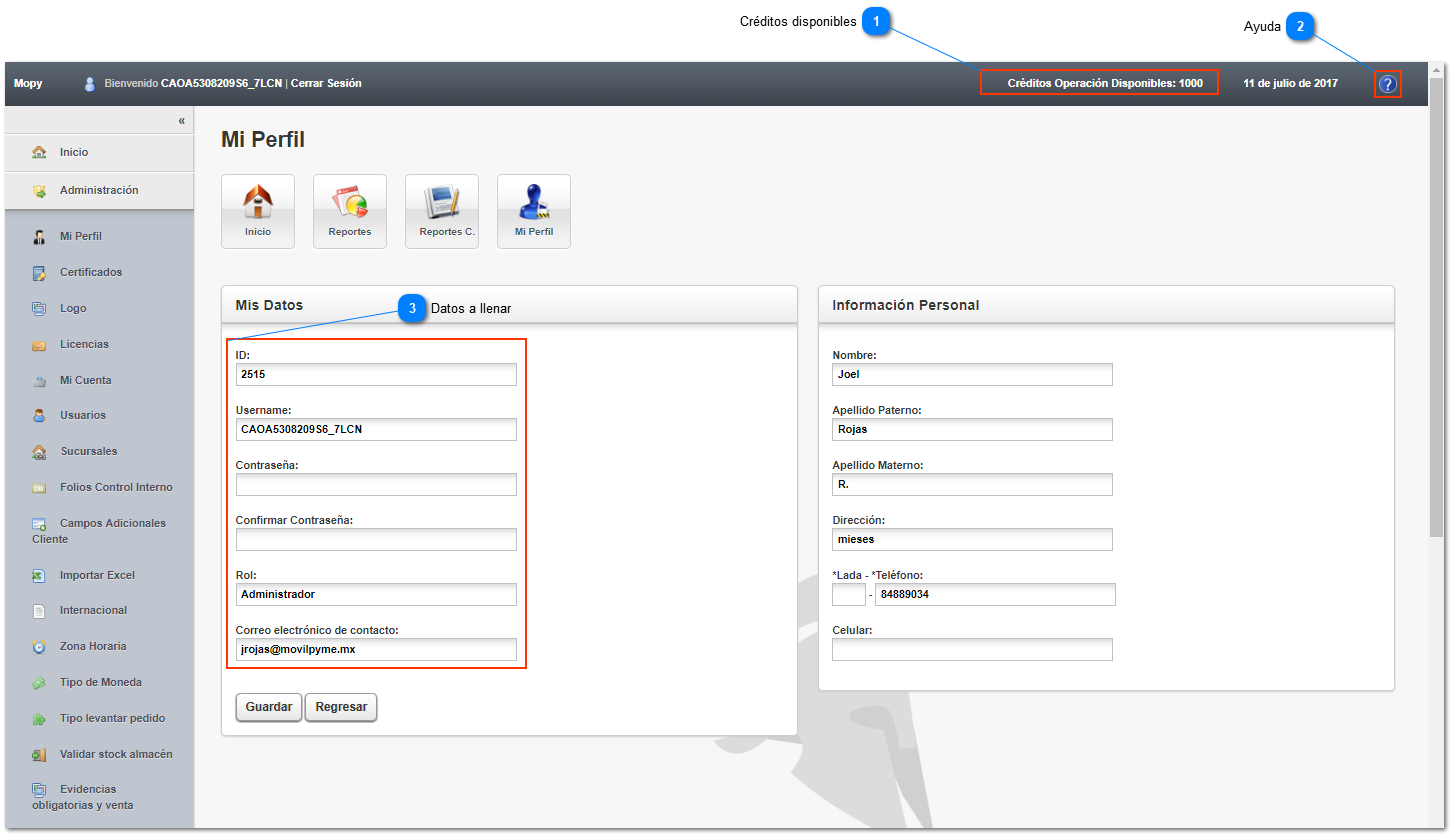The width and height of the screenshot is (1453, 837).
Task: Click the Apellido Materno field
Action: [972, 485]
